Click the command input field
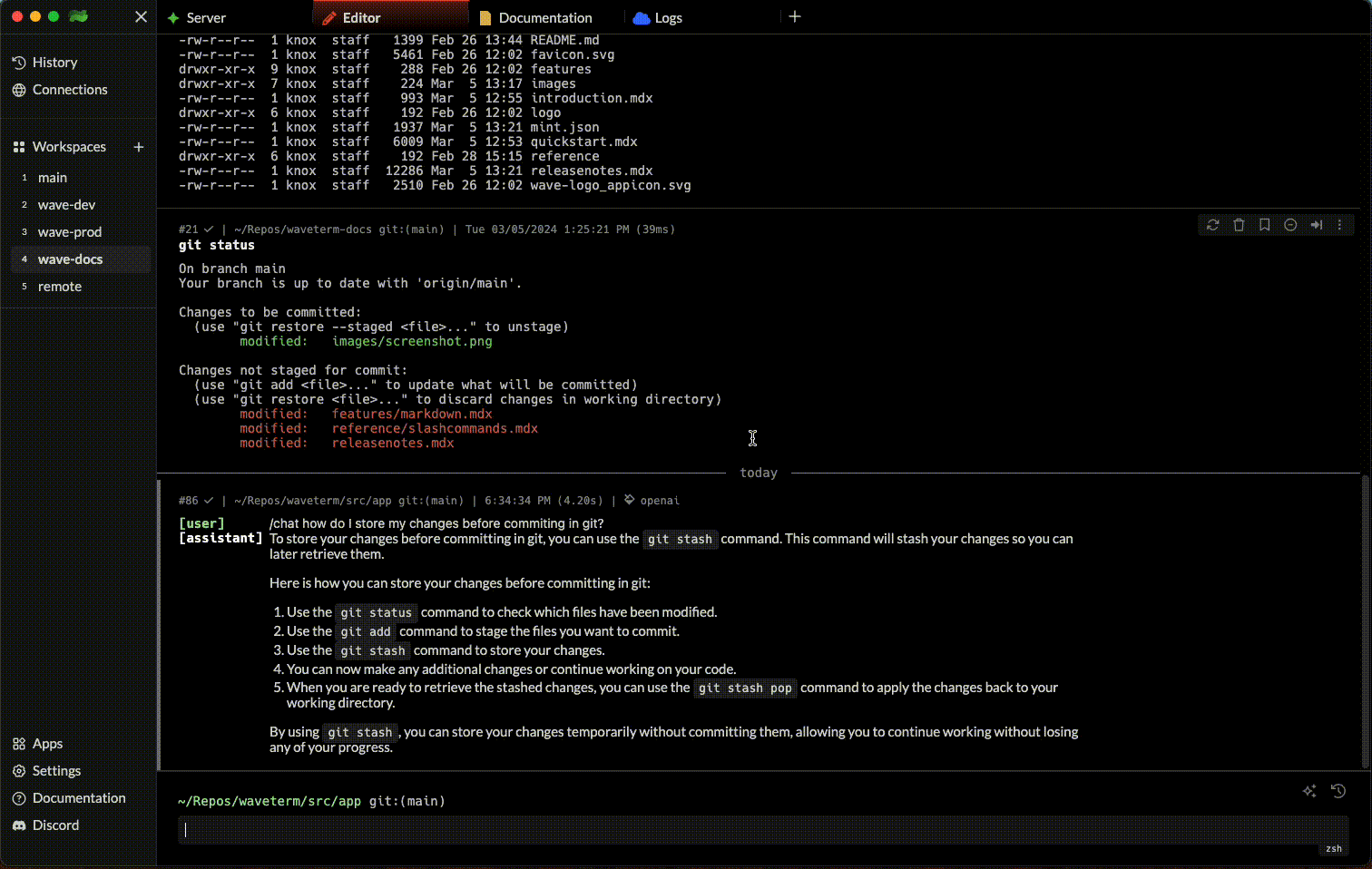The image size is (1372, 869). tap(763, 830)
